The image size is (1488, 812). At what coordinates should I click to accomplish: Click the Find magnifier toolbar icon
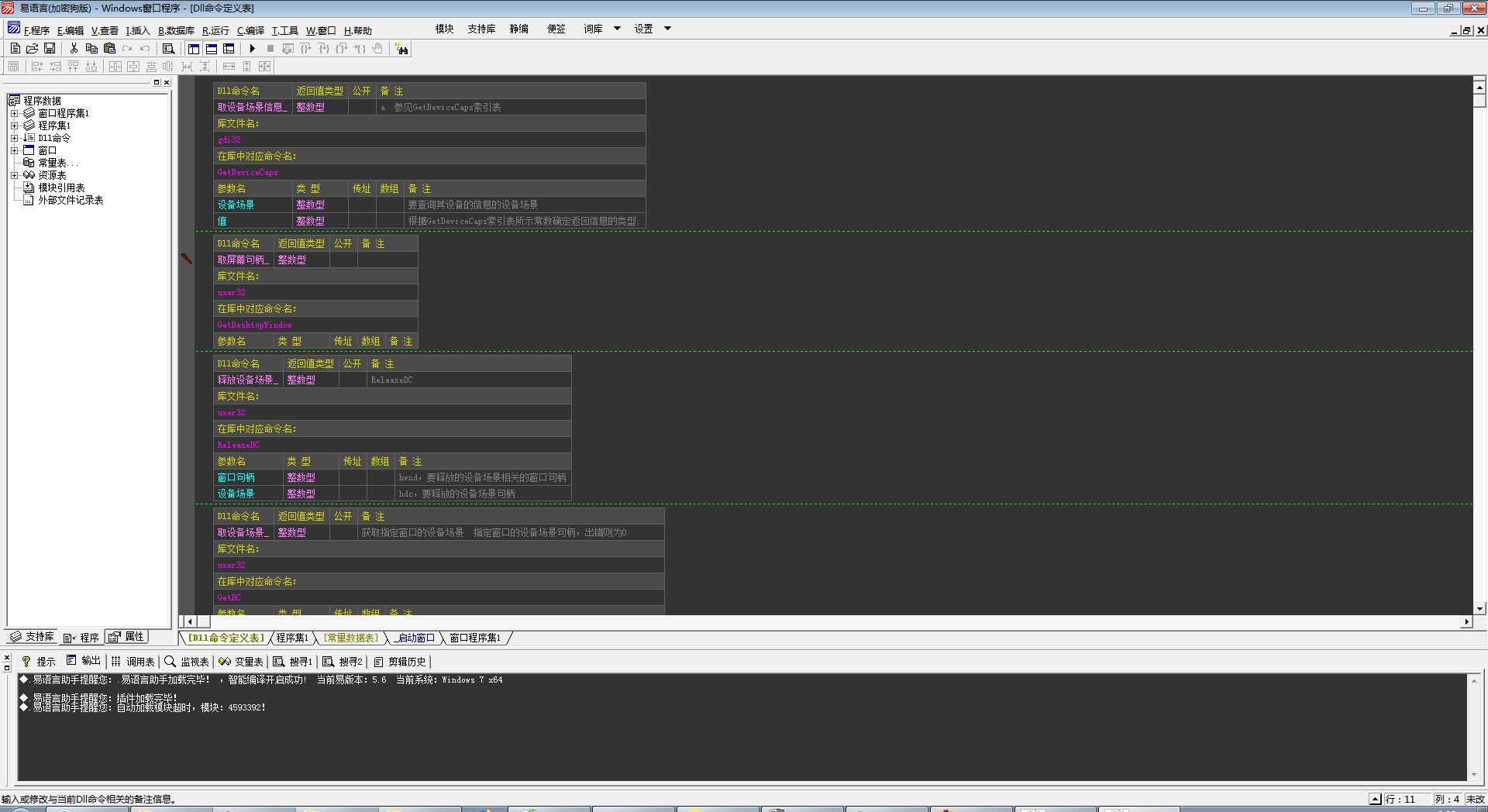click(168, 48)
